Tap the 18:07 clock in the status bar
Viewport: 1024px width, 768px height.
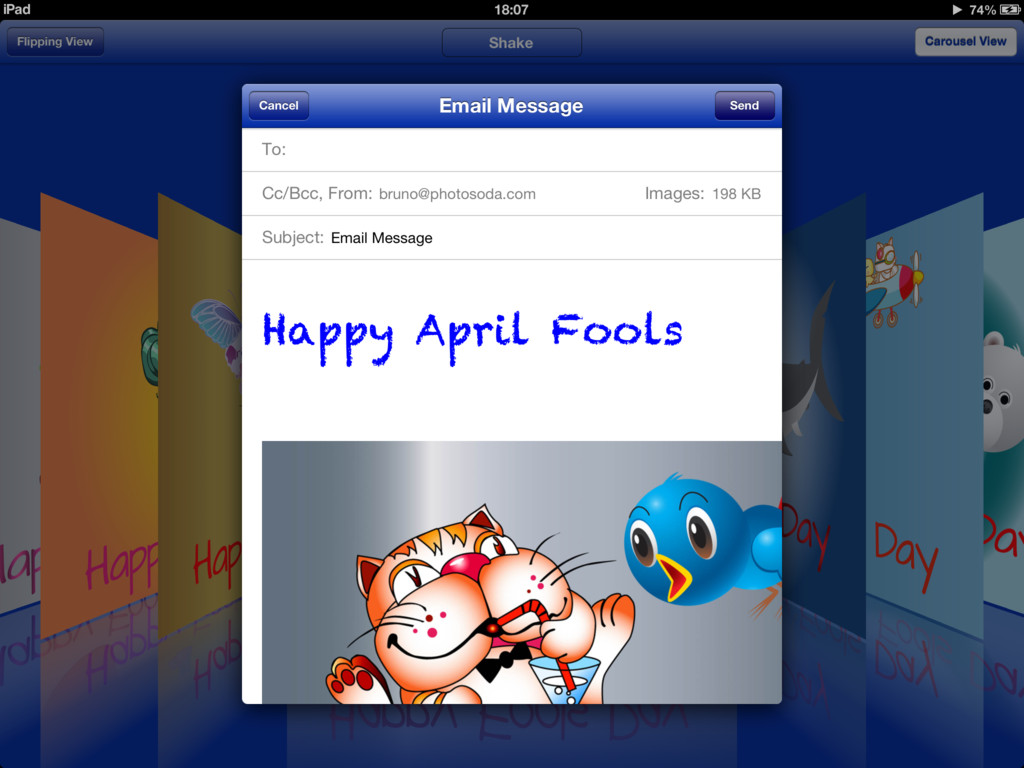coord(511,10)
